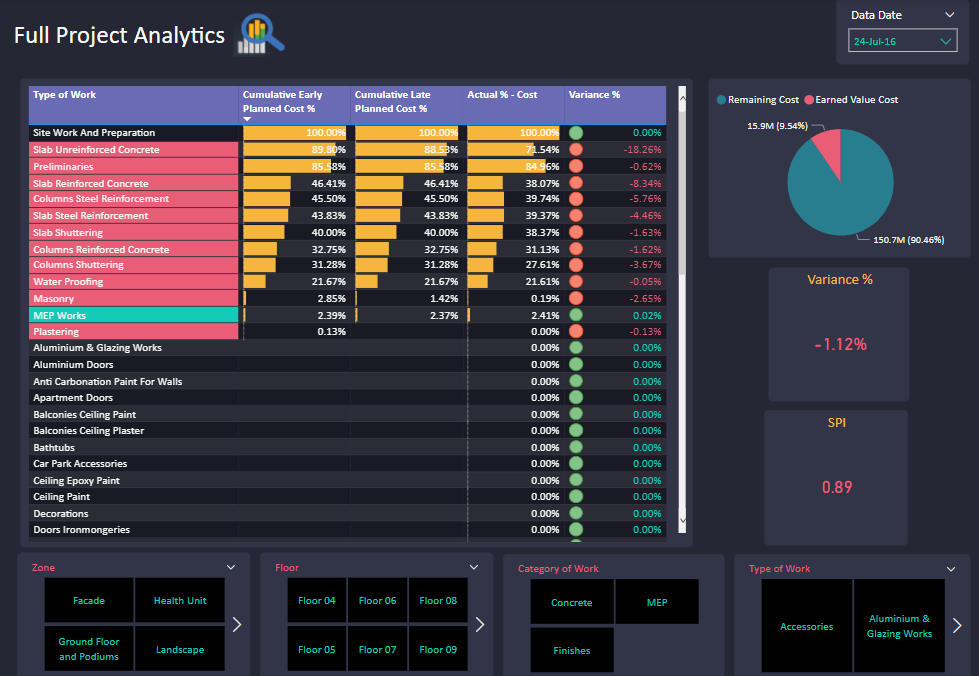This screenshot has width=979, height=676.
Task: Sort by Cumulative Early Planned Cost % header
Action: click(283, 100)
